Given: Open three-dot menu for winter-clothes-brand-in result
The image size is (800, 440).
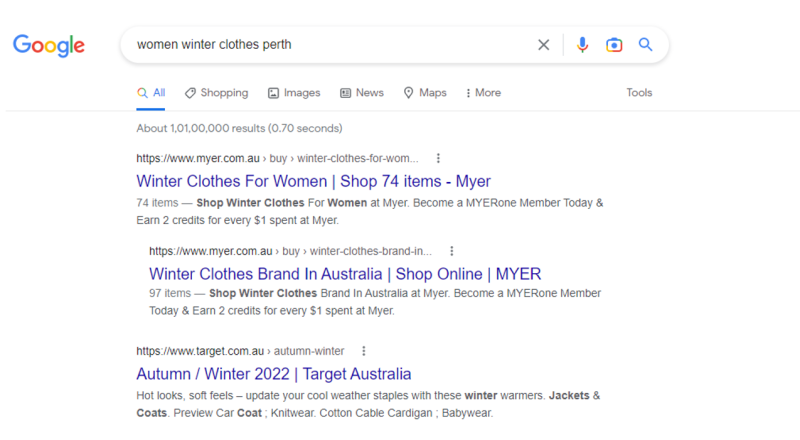Looking at the screenshot, I should 452,251.
